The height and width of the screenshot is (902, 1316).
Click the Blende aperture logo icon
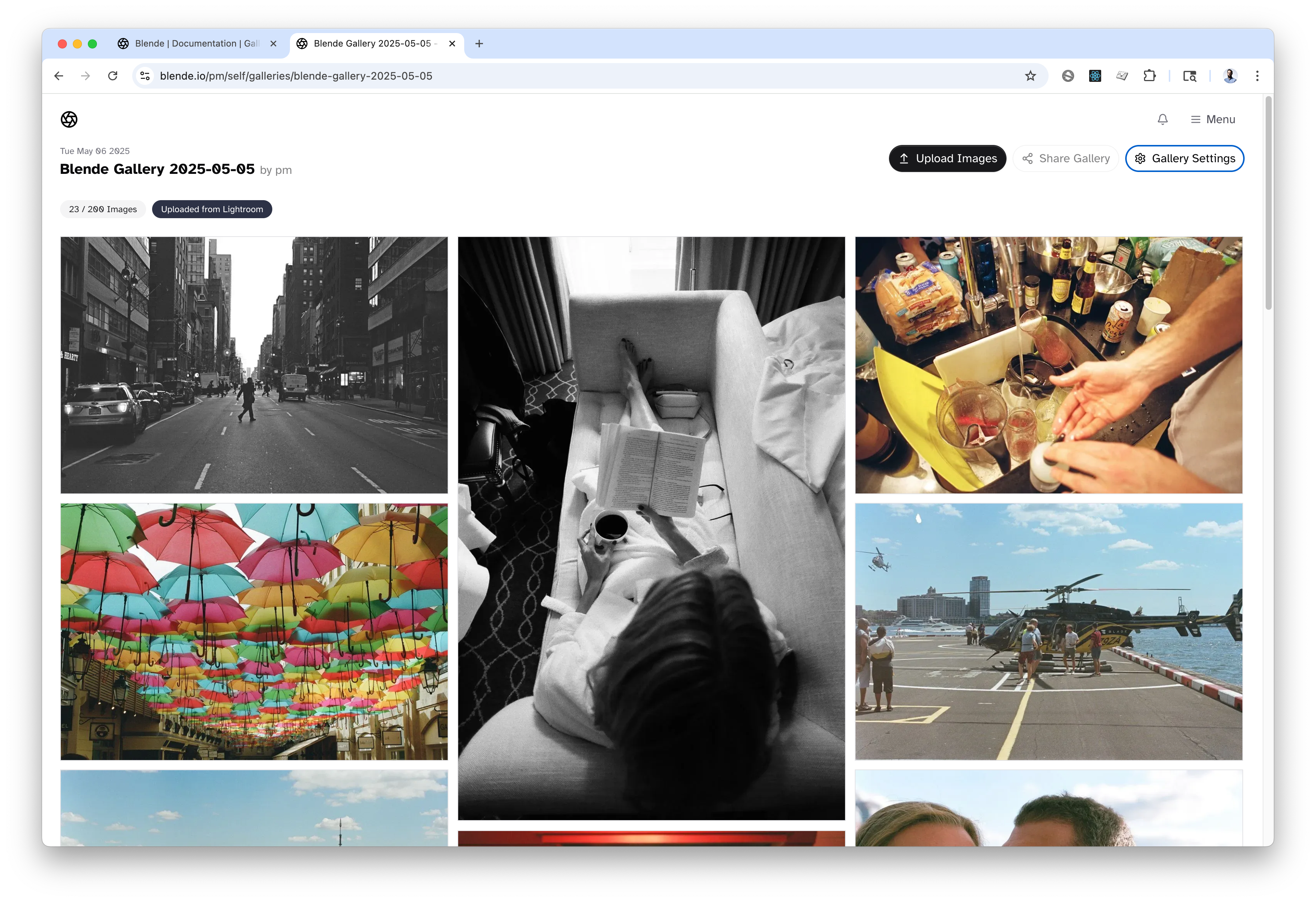(x=69, y=119)
